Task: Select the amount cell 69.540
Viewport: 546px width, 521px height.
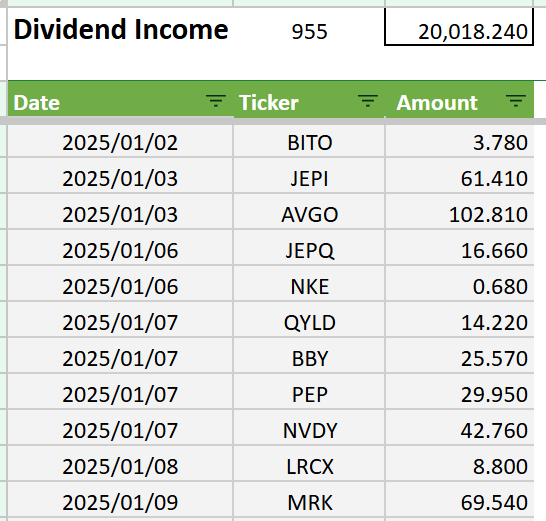Action: pyautogui.click(x=460, y=499)
